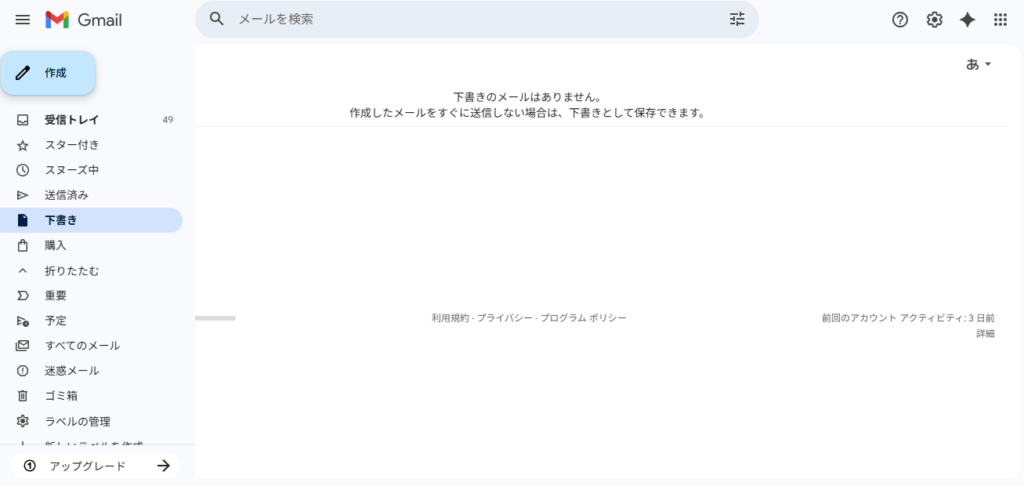Open the 送信済み sent folder
The width and height of the screenshot is (1024, 486).
[66, 195]
